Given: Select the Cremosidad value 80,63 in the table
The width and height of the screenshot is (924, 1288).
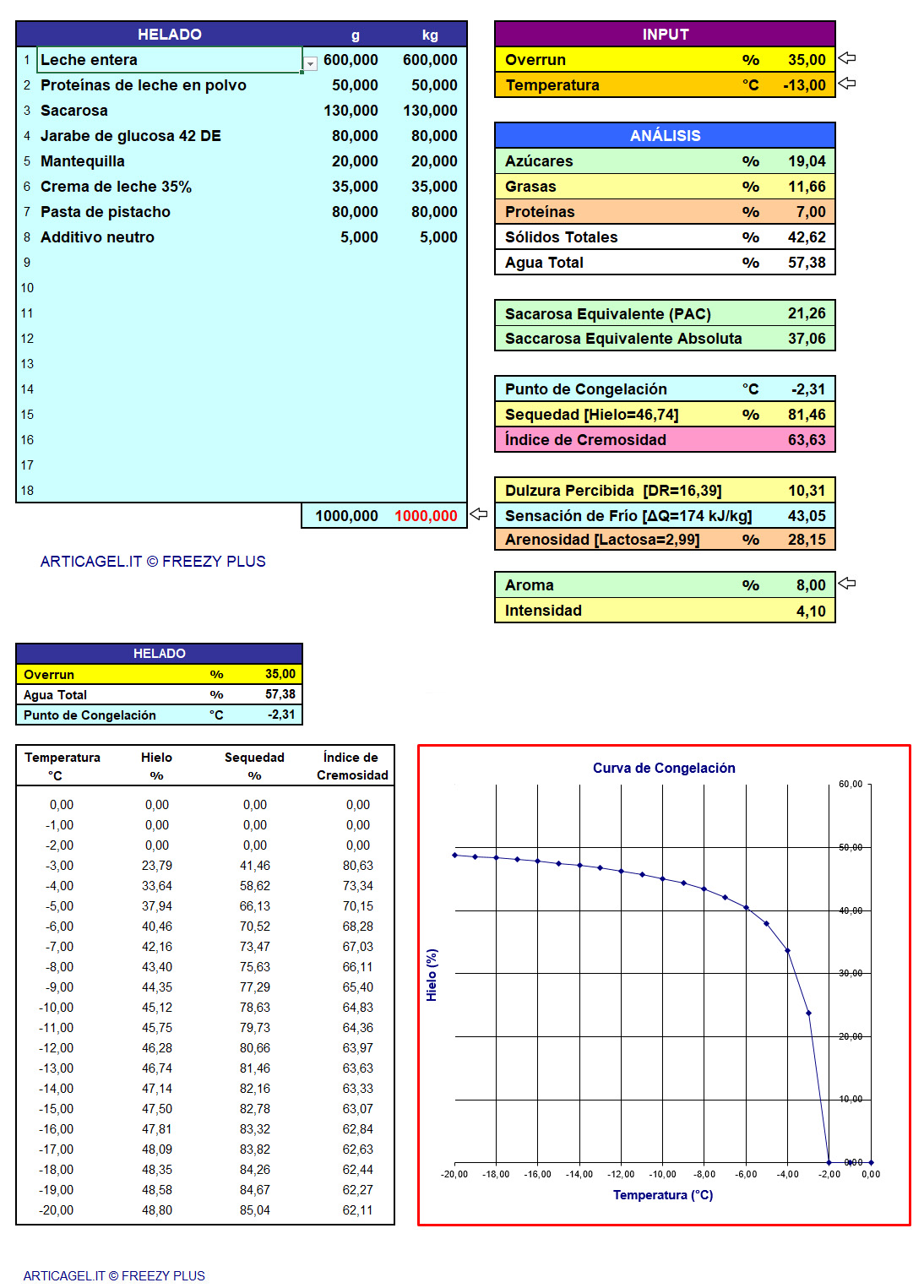Looking at the screenshot, I should [x=358, y=866].
